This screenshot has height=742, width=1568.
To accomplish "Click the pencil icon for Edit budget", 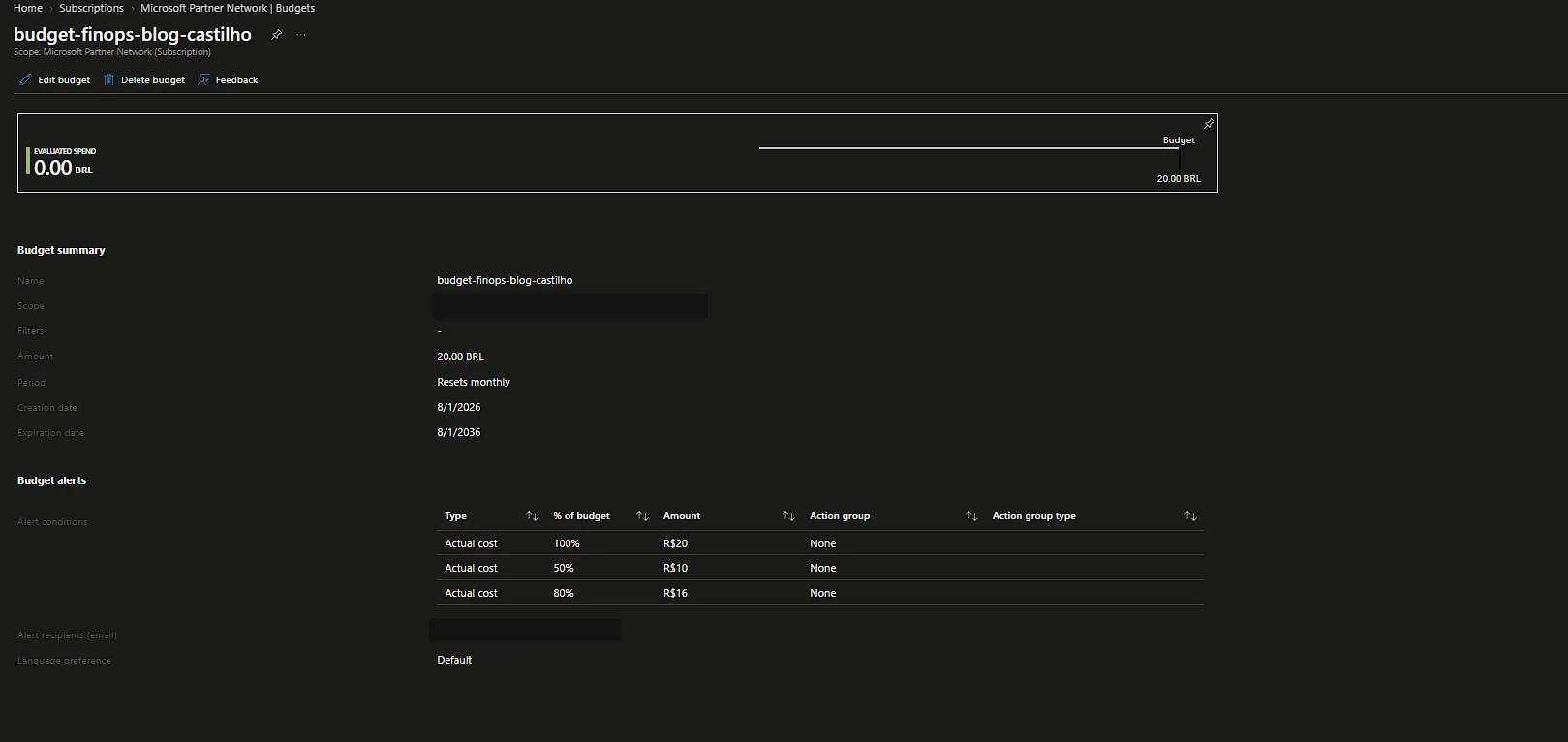I will tap(26, 80).
